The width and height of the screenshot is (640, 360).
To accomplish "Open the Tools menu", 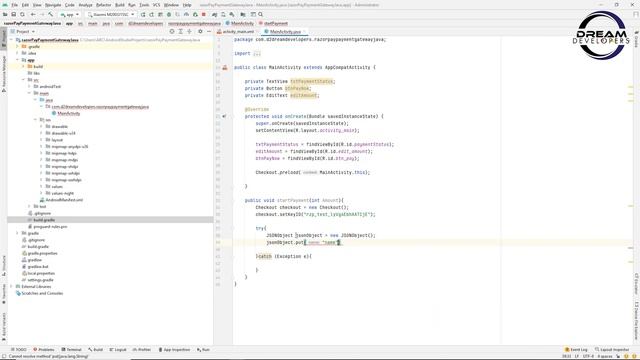I will click(144, 5).
